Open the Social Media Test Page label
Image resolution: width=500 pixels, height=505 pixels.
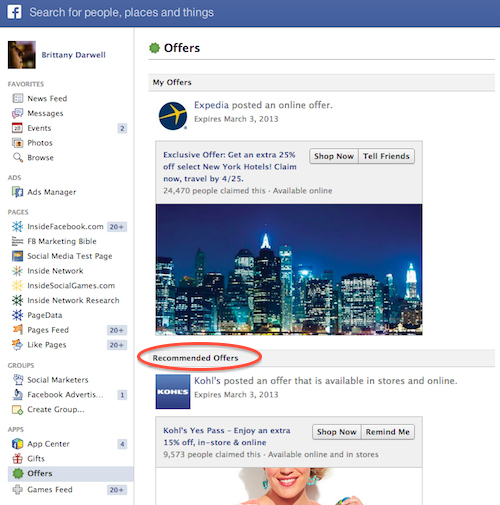[x=70, y=256]
